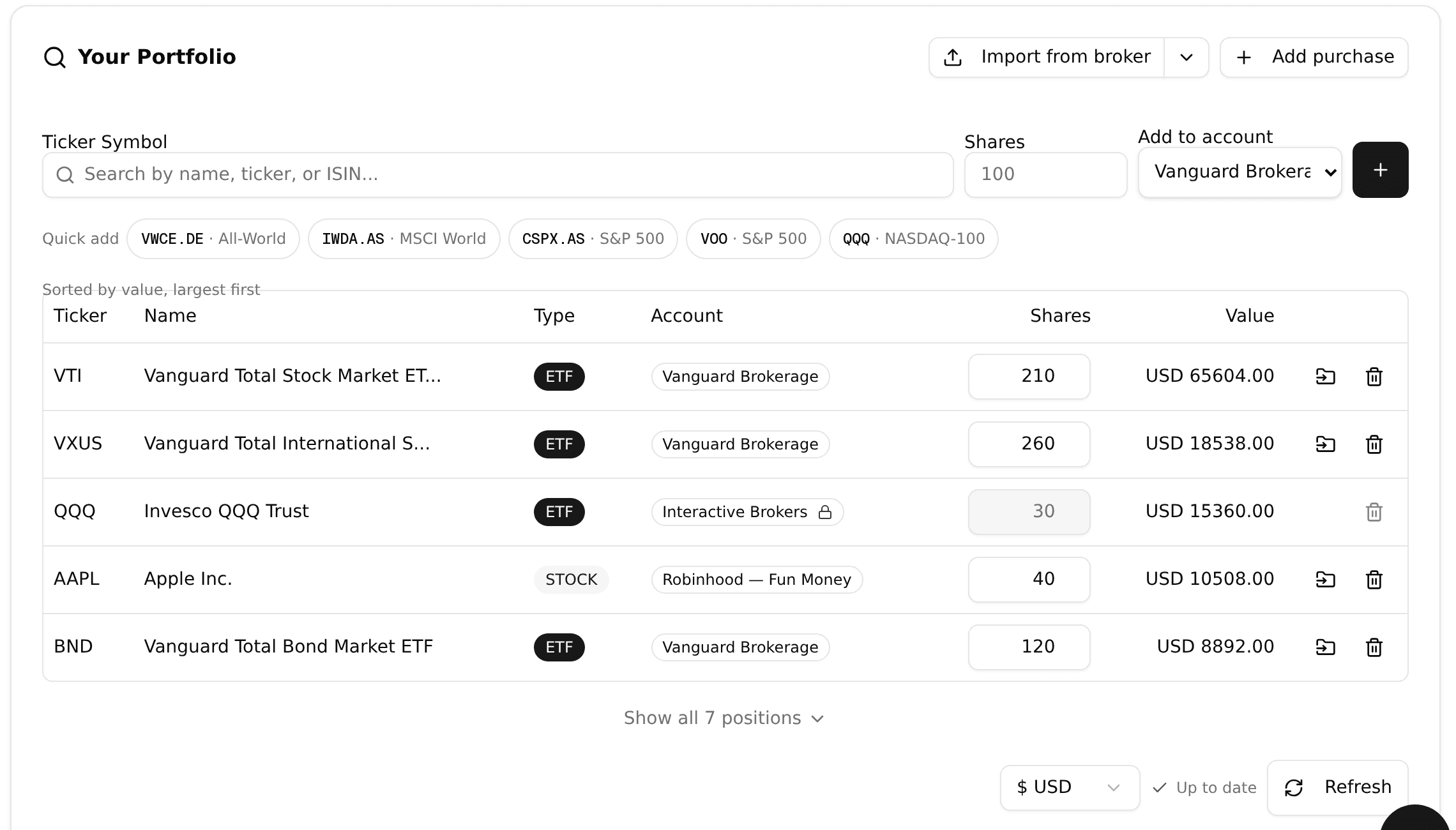
Task: Click the greyed trash icon on QQQ
Action: [x=1374, y=512]
